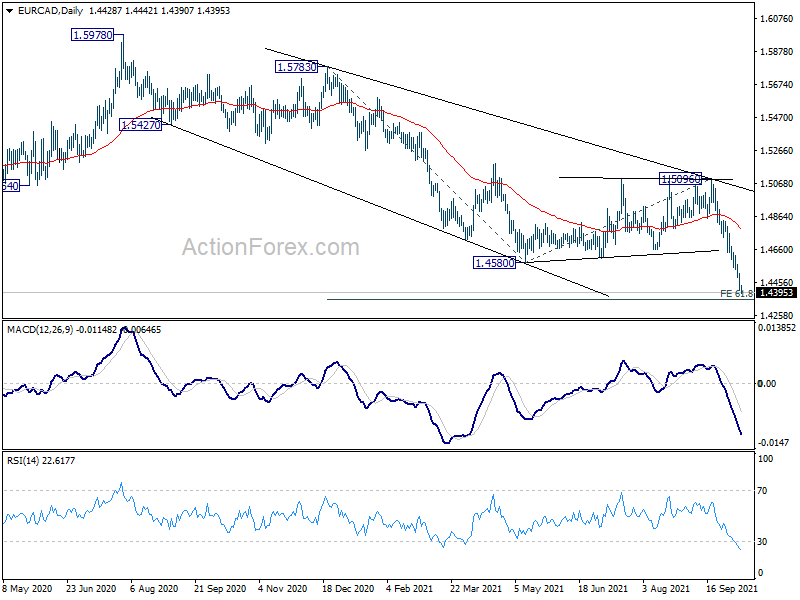Click the 1.46600 price axis value
This screenshot has height=600, width=800.
pyautogui.click(x=777, y=249)
